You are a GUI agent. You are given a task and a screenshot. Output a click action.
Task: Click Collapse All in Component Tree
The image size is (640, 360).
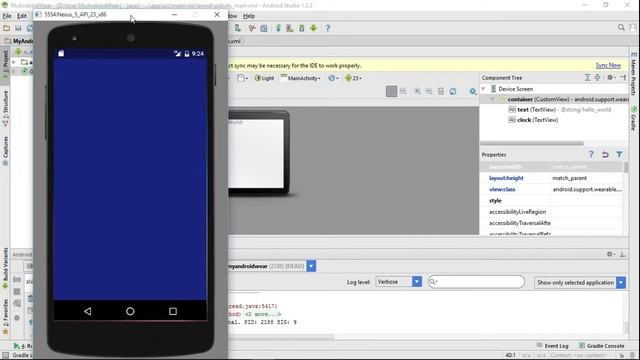point(598,78)
